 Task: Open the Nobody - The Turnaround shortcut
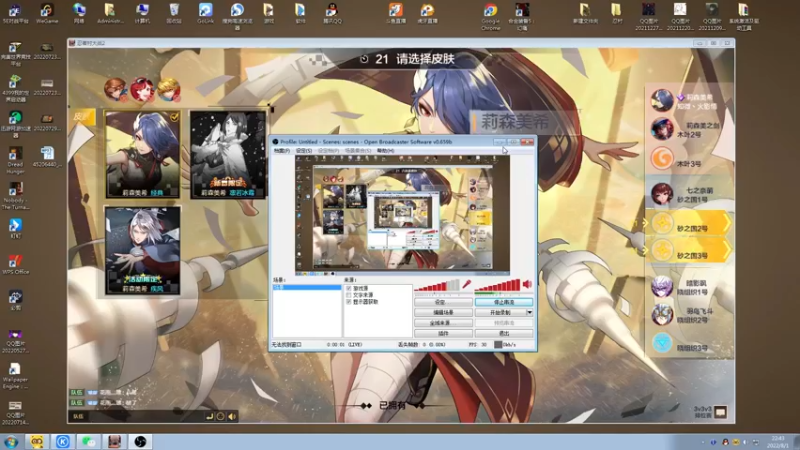click(x=15, y=196)
